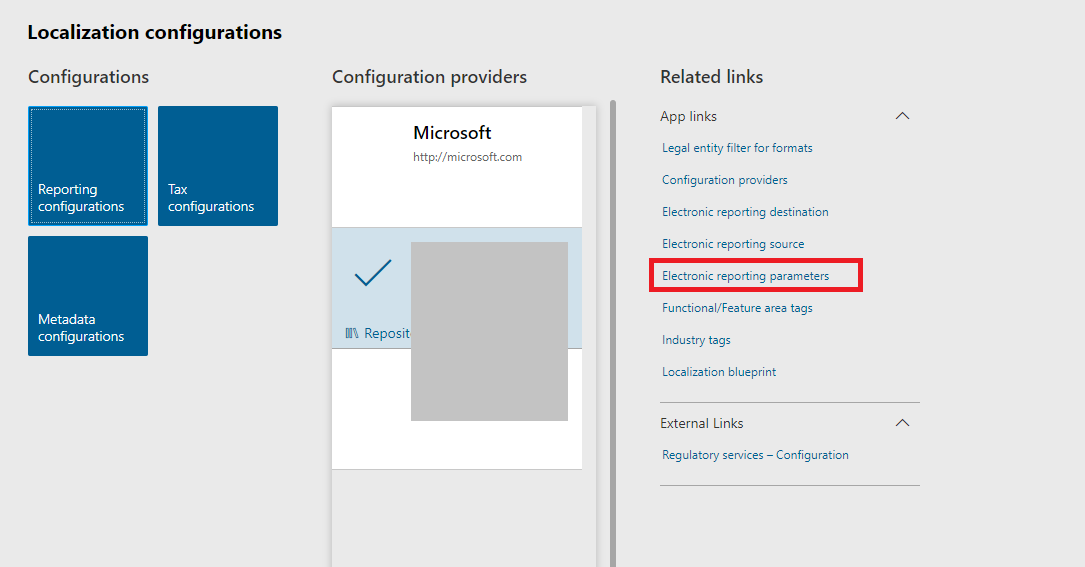This screenshot has height=567, width=1085.
Task: Select the Microsoft configuration provider card
Action: 457,166
